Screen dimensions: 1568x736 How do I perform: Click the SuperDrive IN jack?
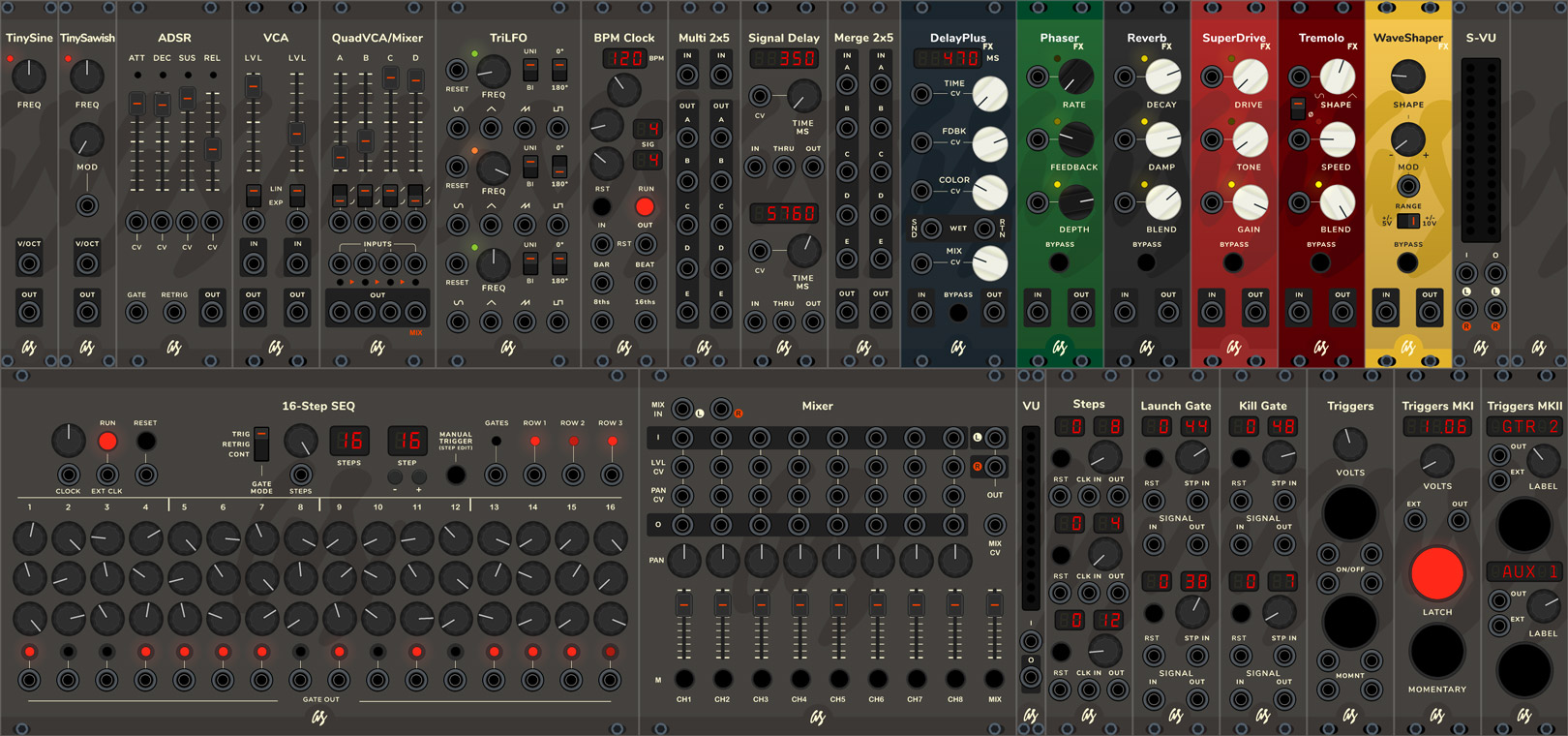1212,312
